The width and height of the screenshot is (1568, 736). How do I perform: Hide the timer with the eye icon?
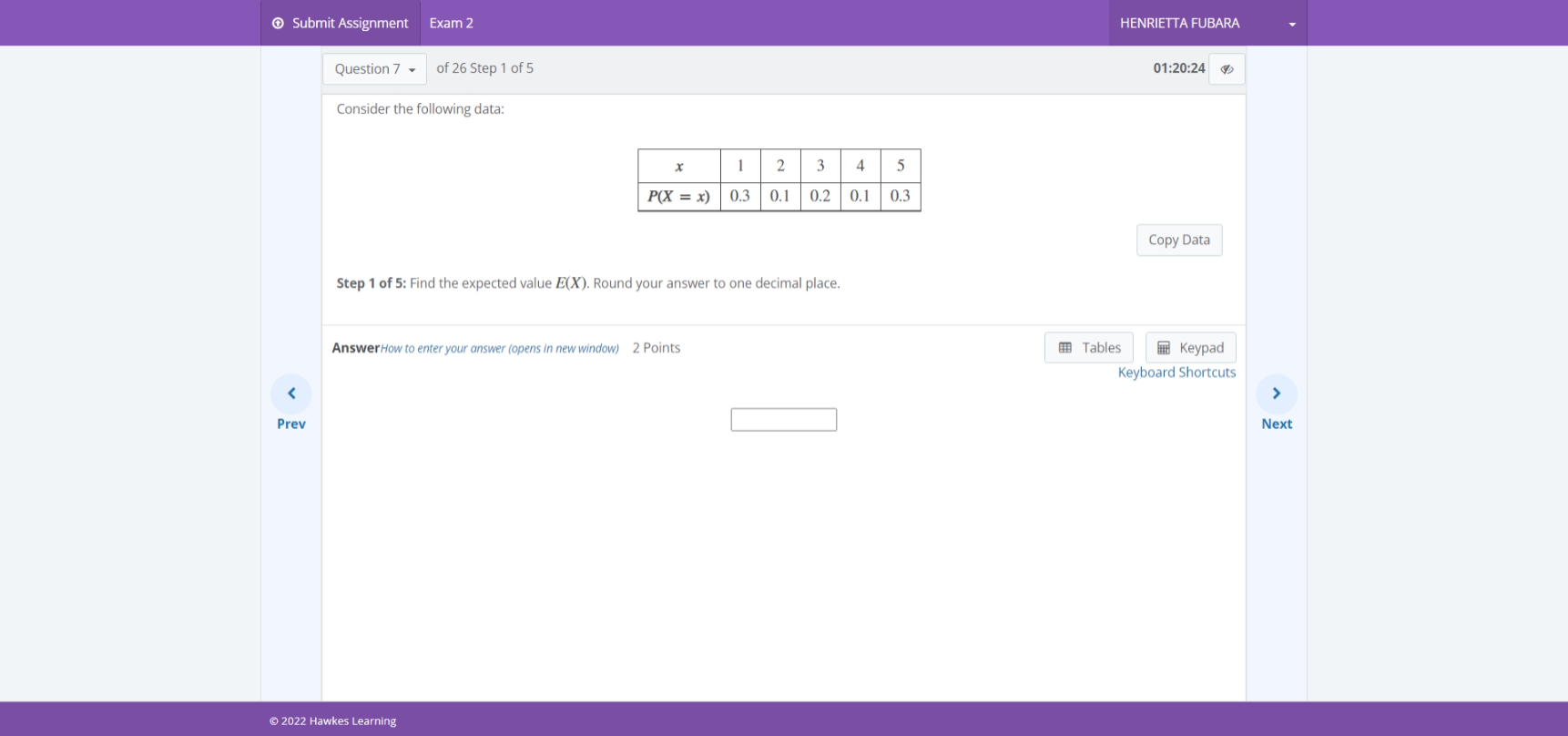(x=1227, y=69)
